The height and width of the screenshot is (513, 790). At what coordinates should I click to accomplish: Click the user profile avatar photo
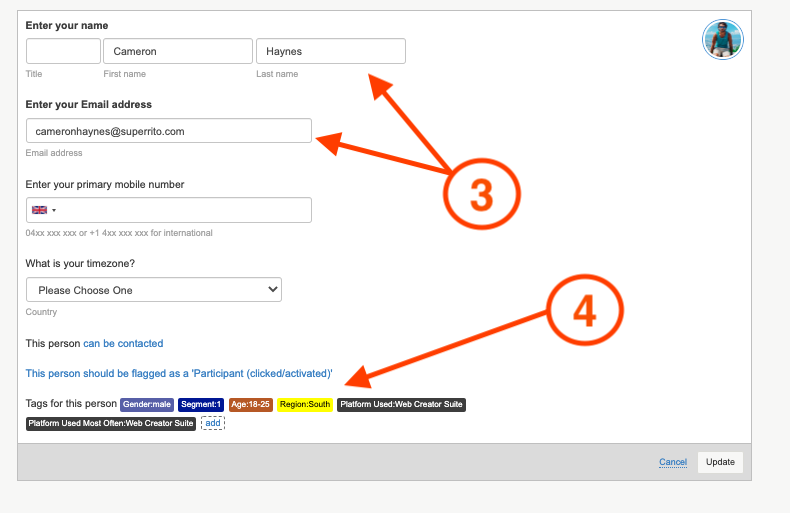click(722, 40)
